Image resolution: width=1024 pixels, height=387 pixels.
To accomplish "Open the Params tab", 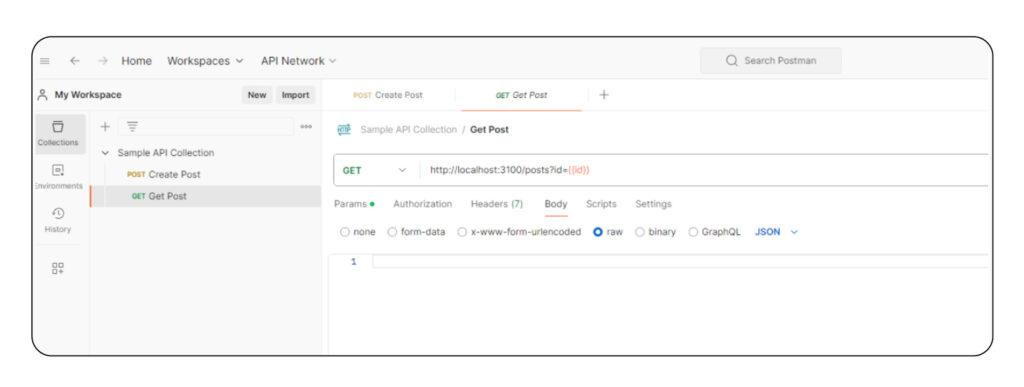I will coord(354,204).
